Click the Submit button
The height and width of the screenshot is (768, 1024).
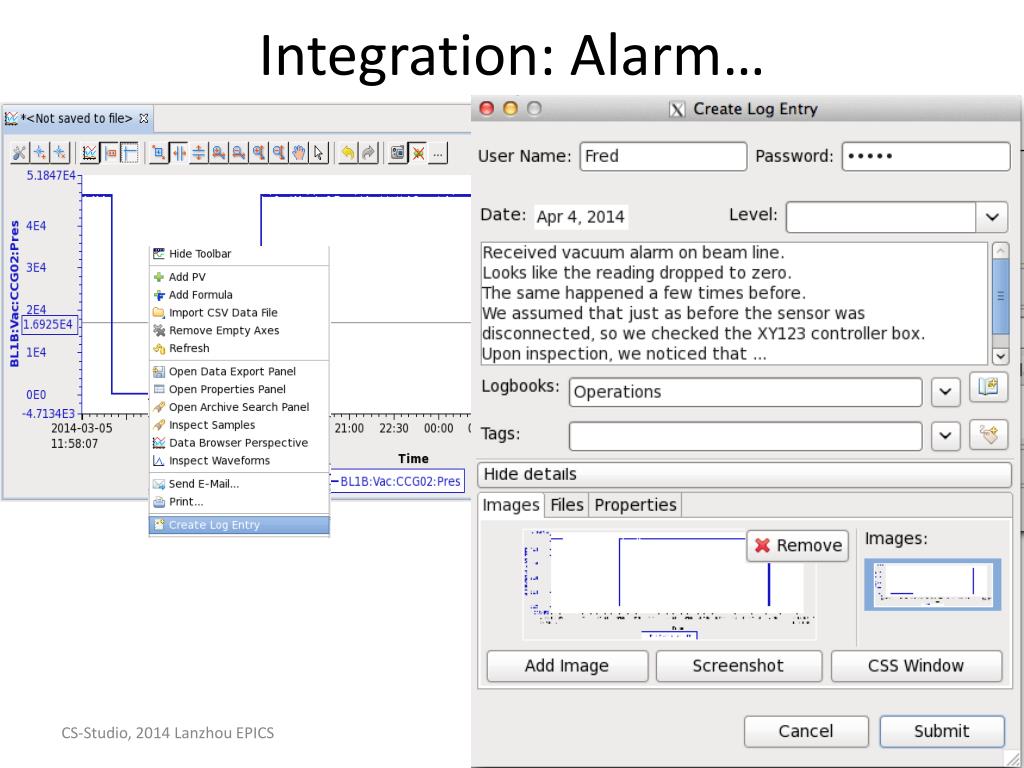(x=941, y=731)
